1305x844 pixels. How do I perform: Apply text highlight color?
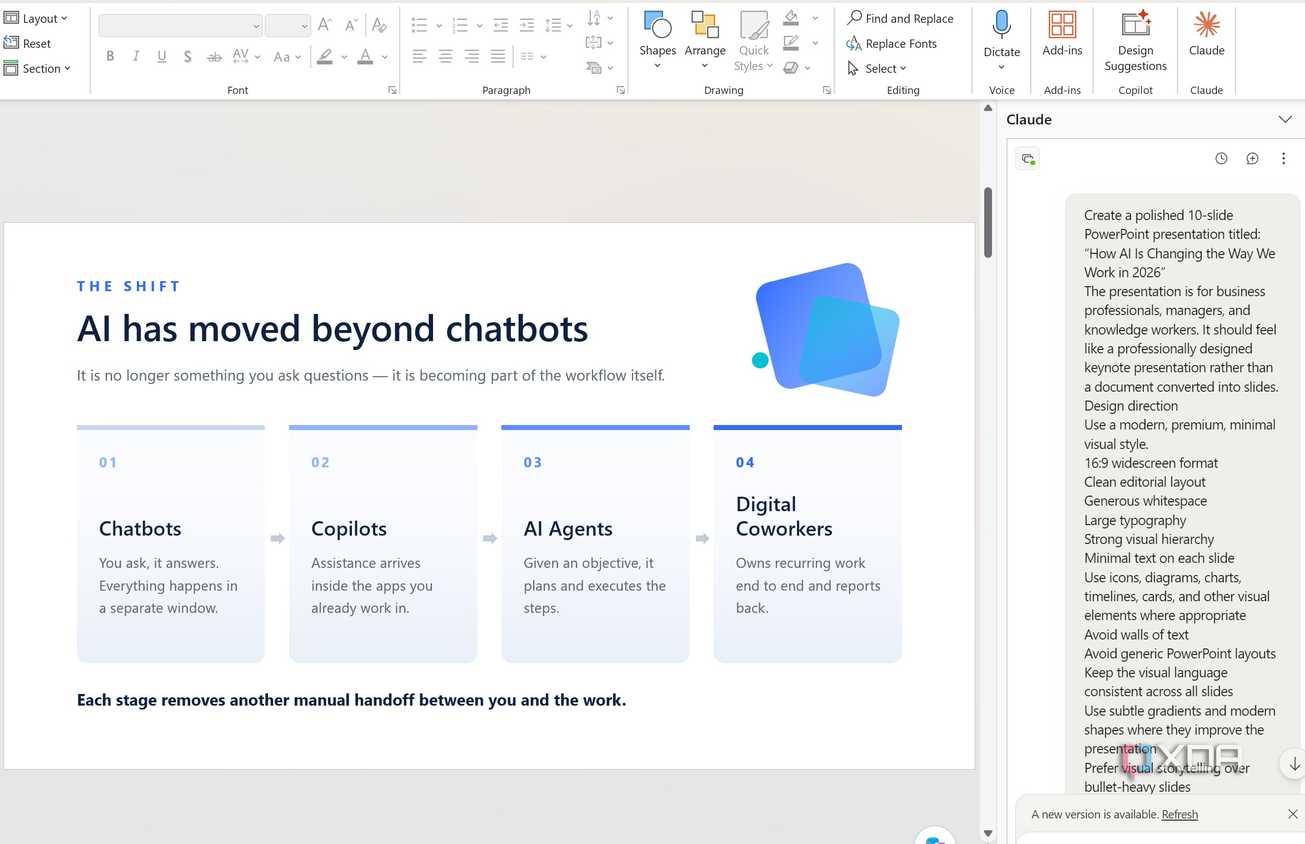click(x=325, y=57)
